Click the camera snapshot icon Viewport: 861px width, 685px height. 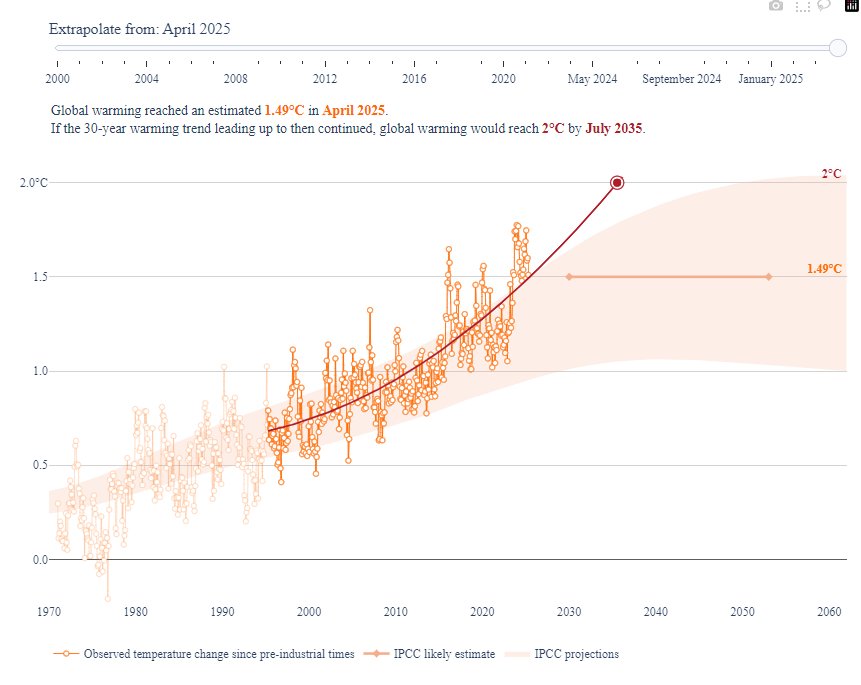[x=776, y=7]
